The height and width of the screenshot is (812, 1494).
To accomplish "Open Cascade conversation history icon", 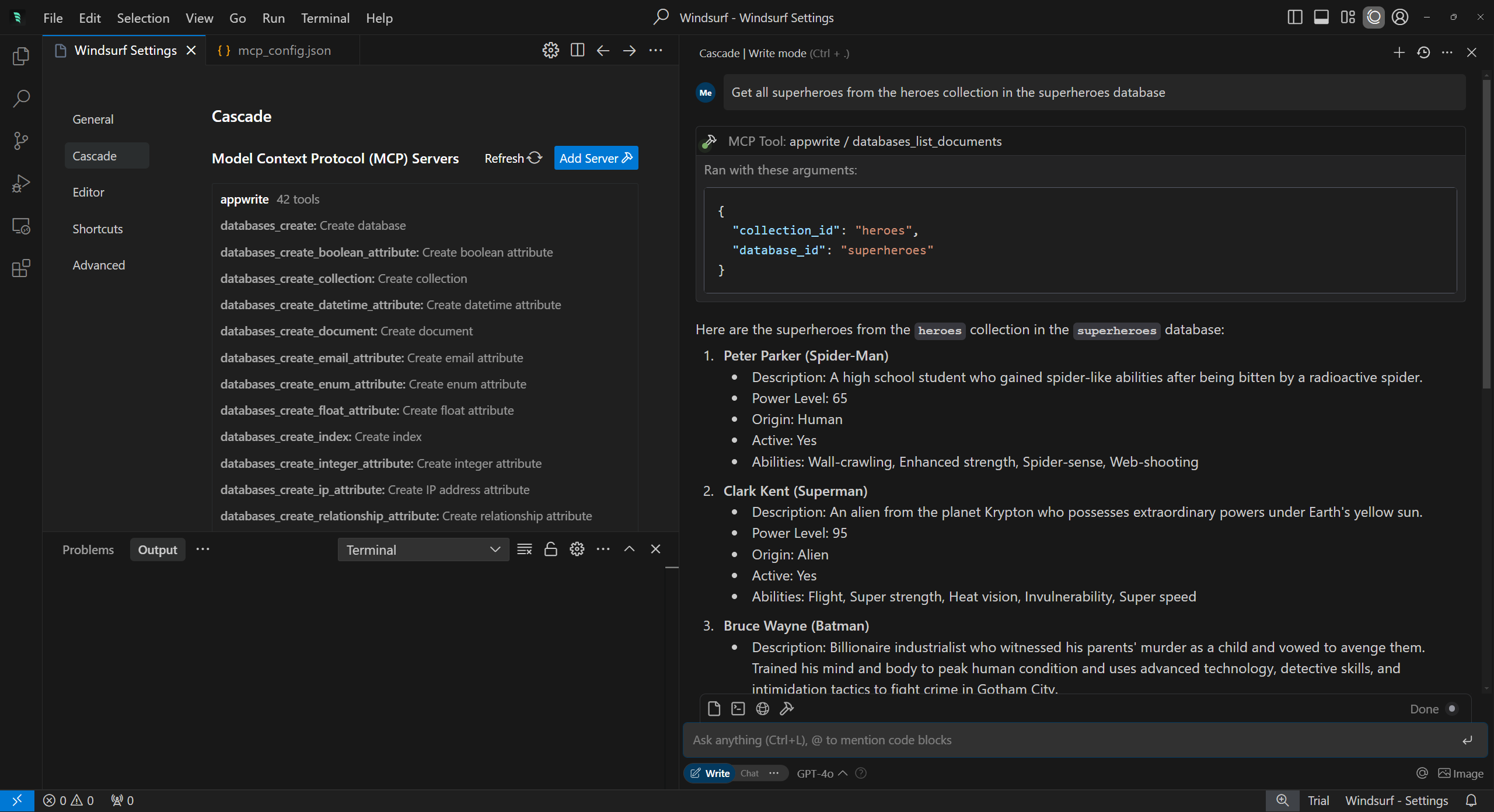I will 1423,53.
